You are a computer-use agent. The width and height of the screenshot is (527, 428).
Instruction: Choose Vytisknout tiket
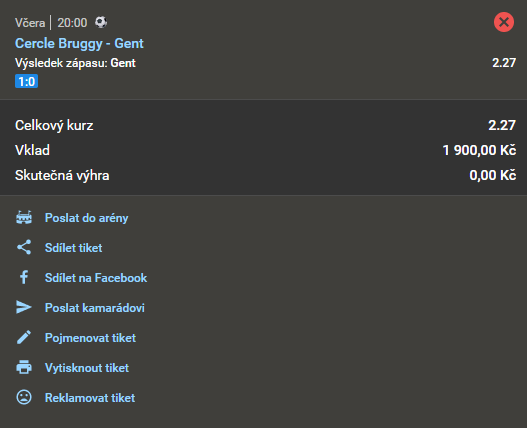(87, 367)
